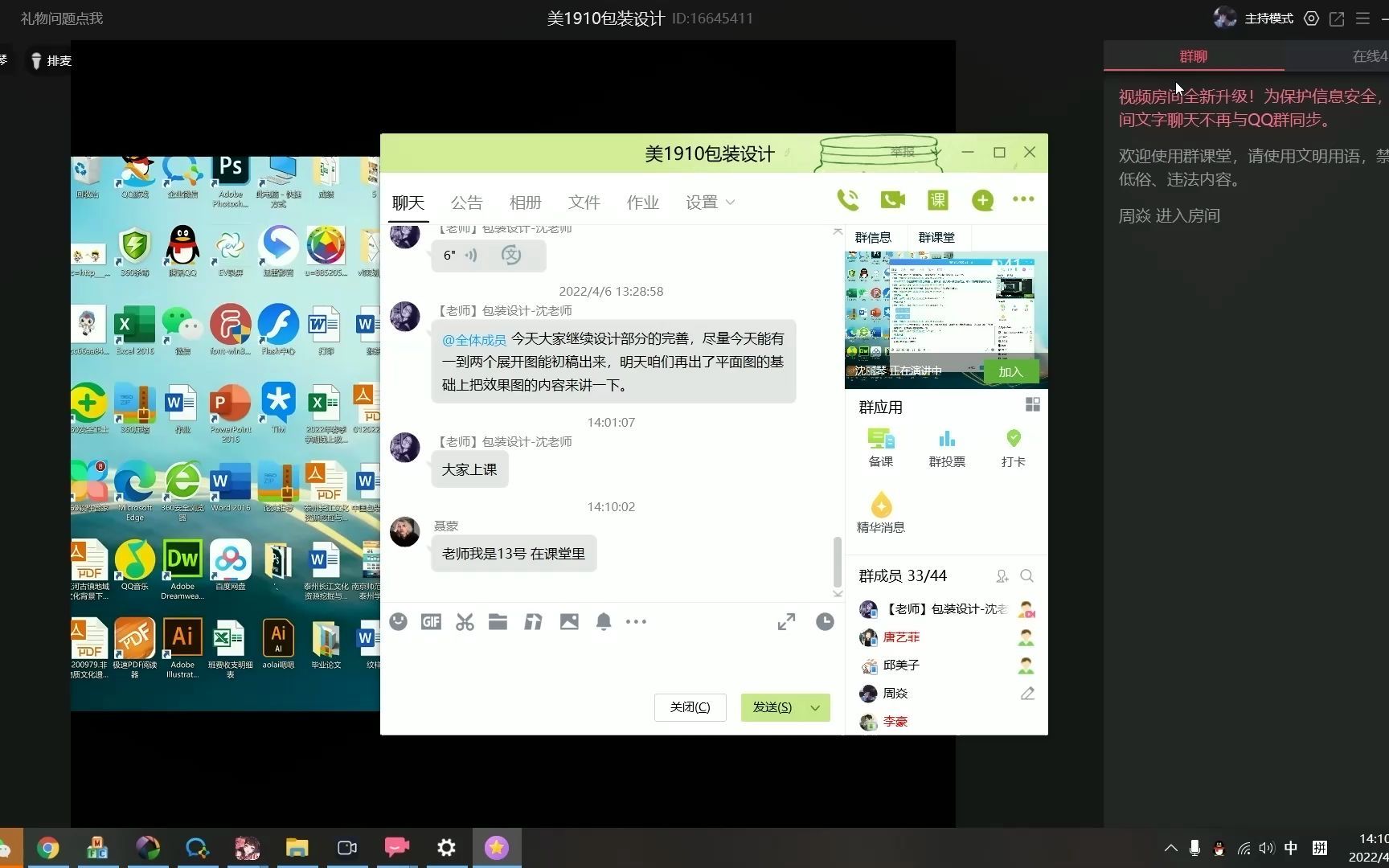Open the 群投票 group app
Image resolution: width=1389 pixels, height=868 pixels.
[x=947, y=448]
